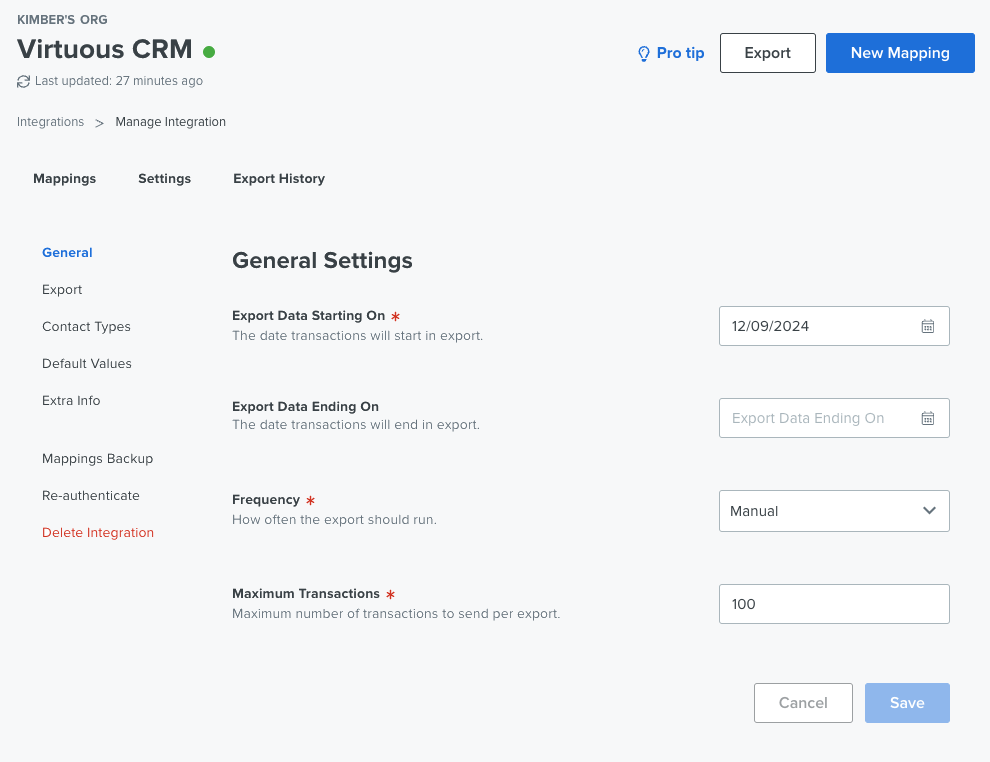This screenshot has height=762, width=990.
Task: Select Export in the settings sidebar
Action: click(62, 290)
